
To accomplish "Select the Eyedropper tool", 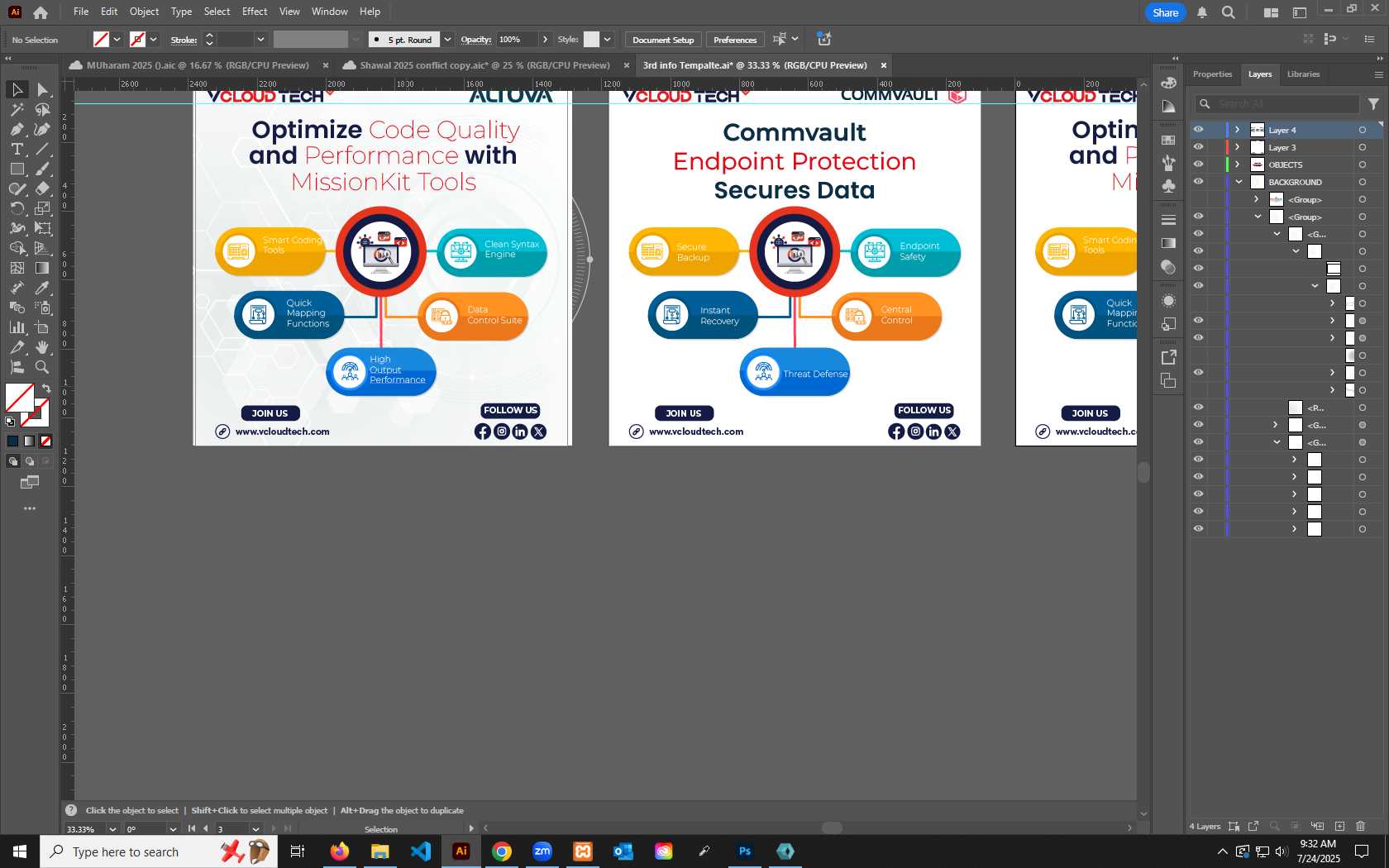I will click(42, 288).
